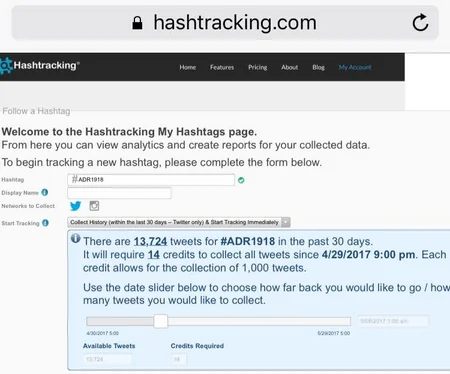Open the Start Tracking collect history dropdown
450x374 pixels.
[179, 222]
